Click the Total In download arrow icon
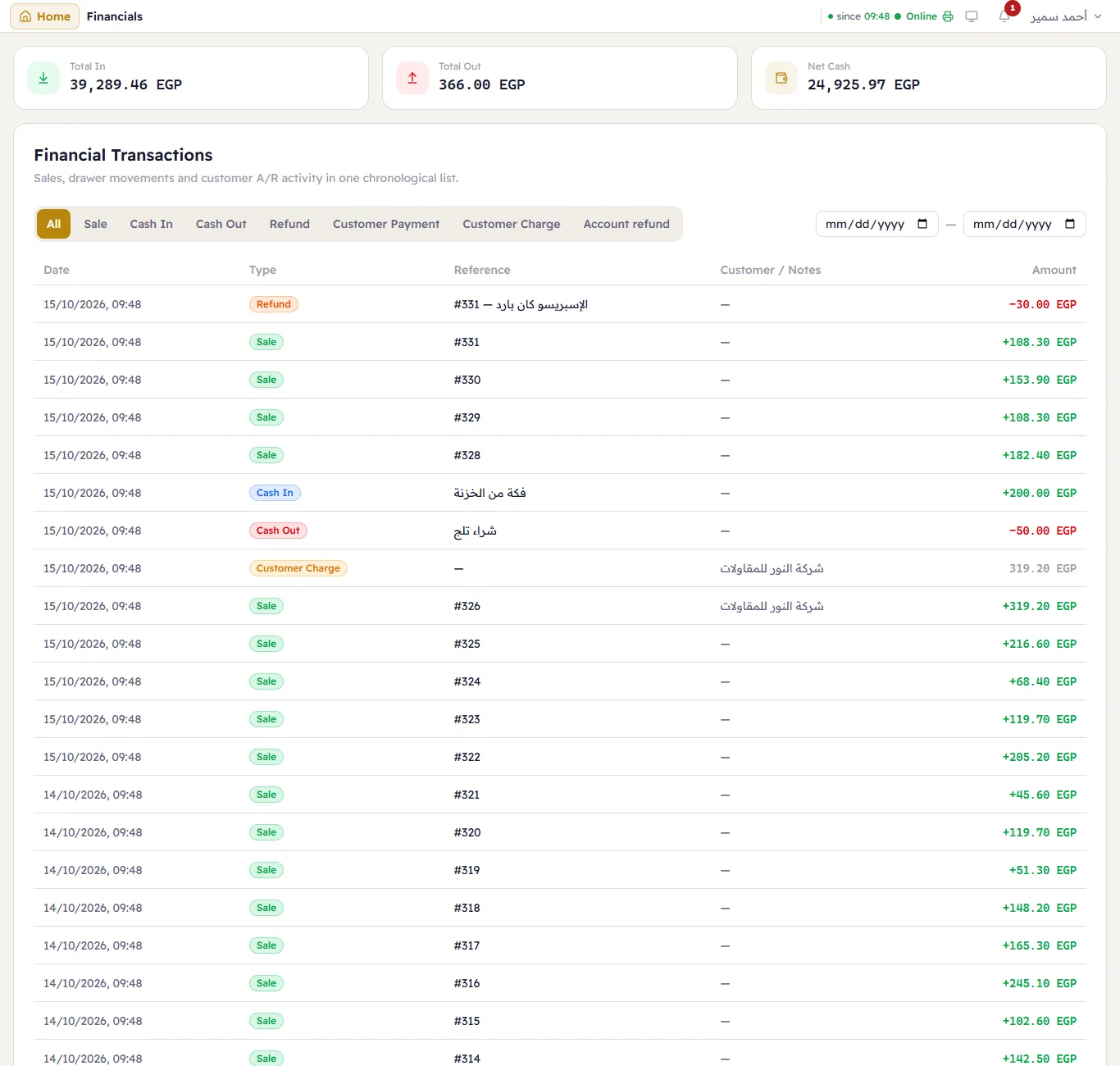The image size is (1120, 1066). point(43,78)
